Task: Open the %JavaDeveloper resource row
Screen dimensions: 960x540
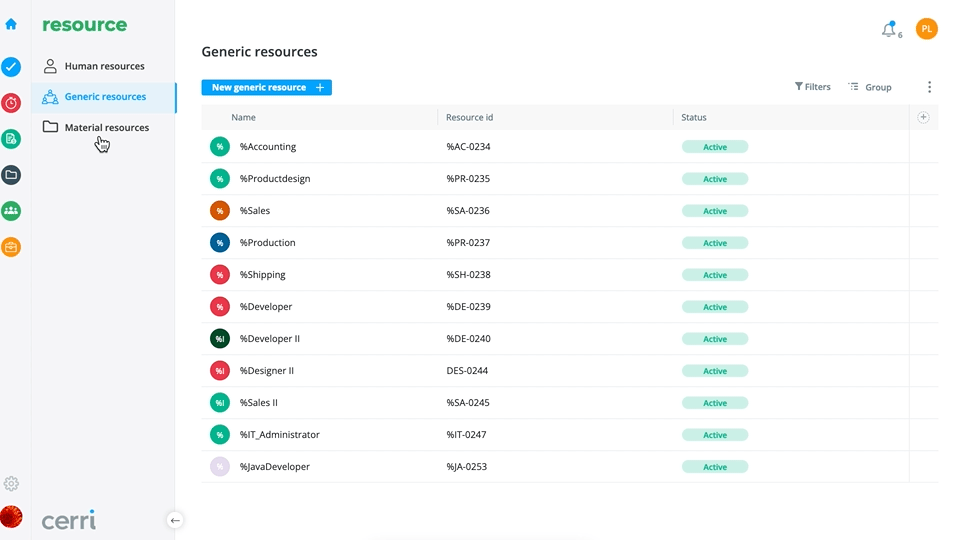Action: [569, 467]
